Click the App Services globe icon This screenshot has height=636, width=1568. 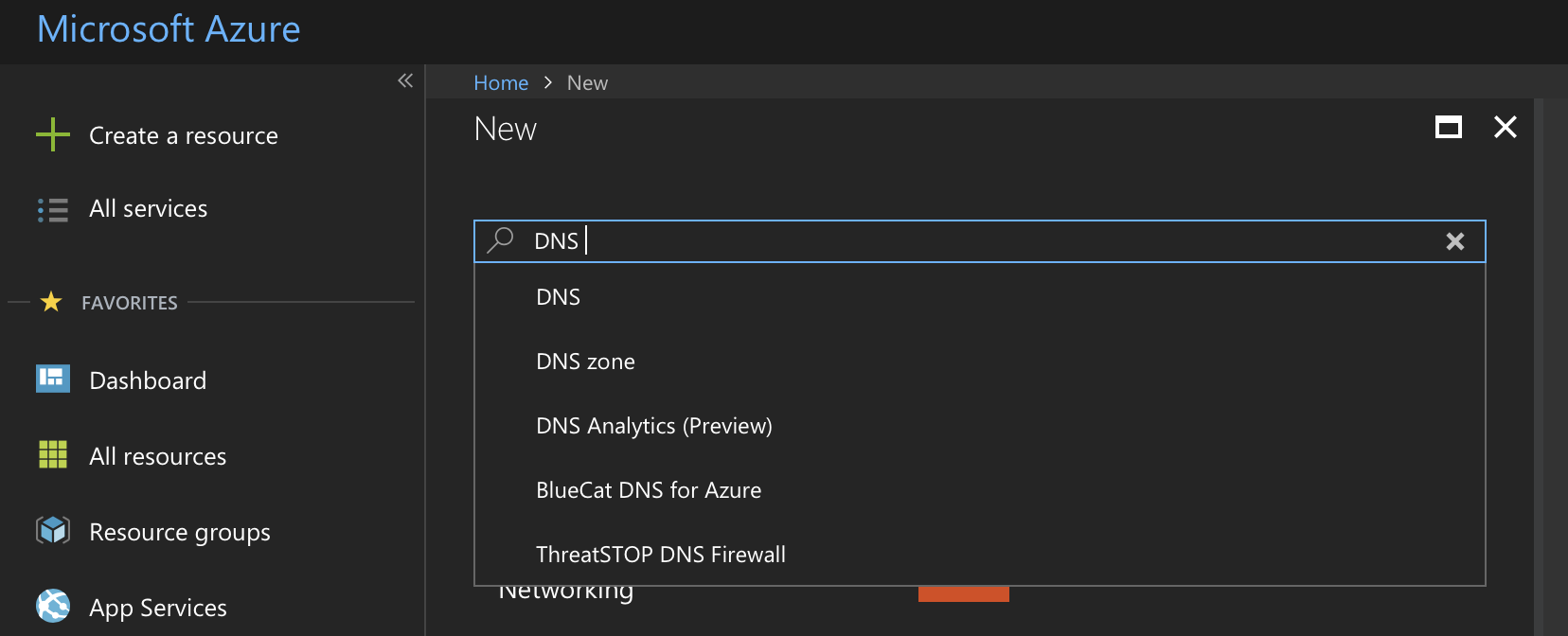point(53,606)
